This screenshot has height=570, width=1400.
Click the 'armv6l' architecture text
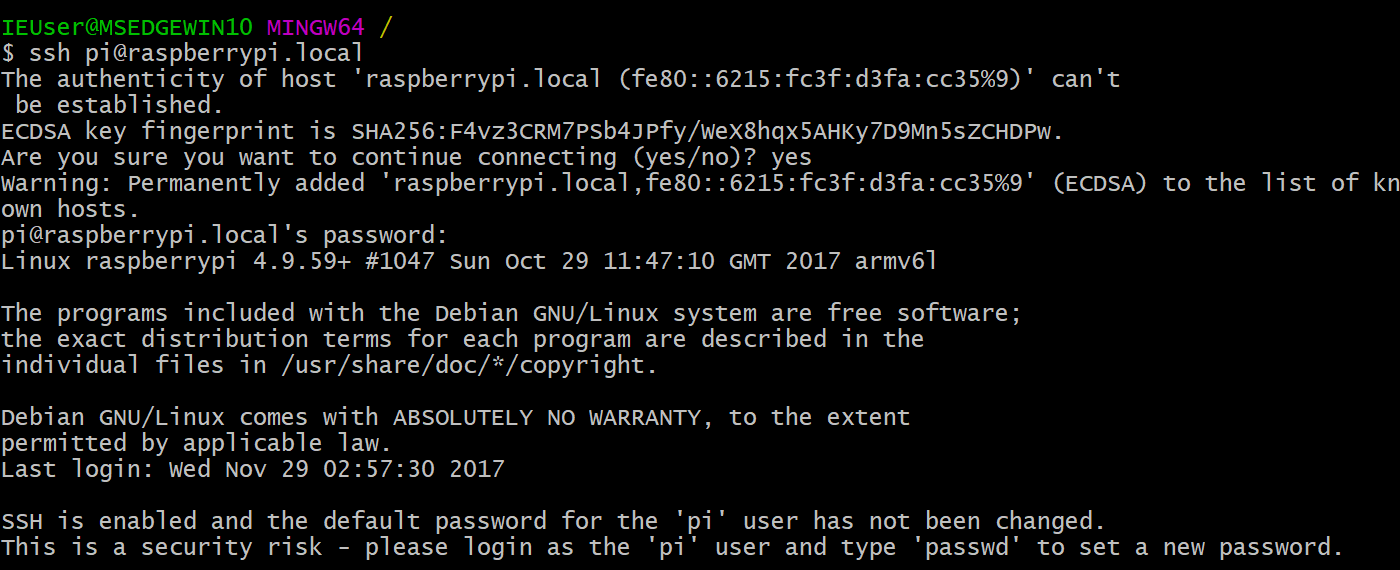click(896, 262)
